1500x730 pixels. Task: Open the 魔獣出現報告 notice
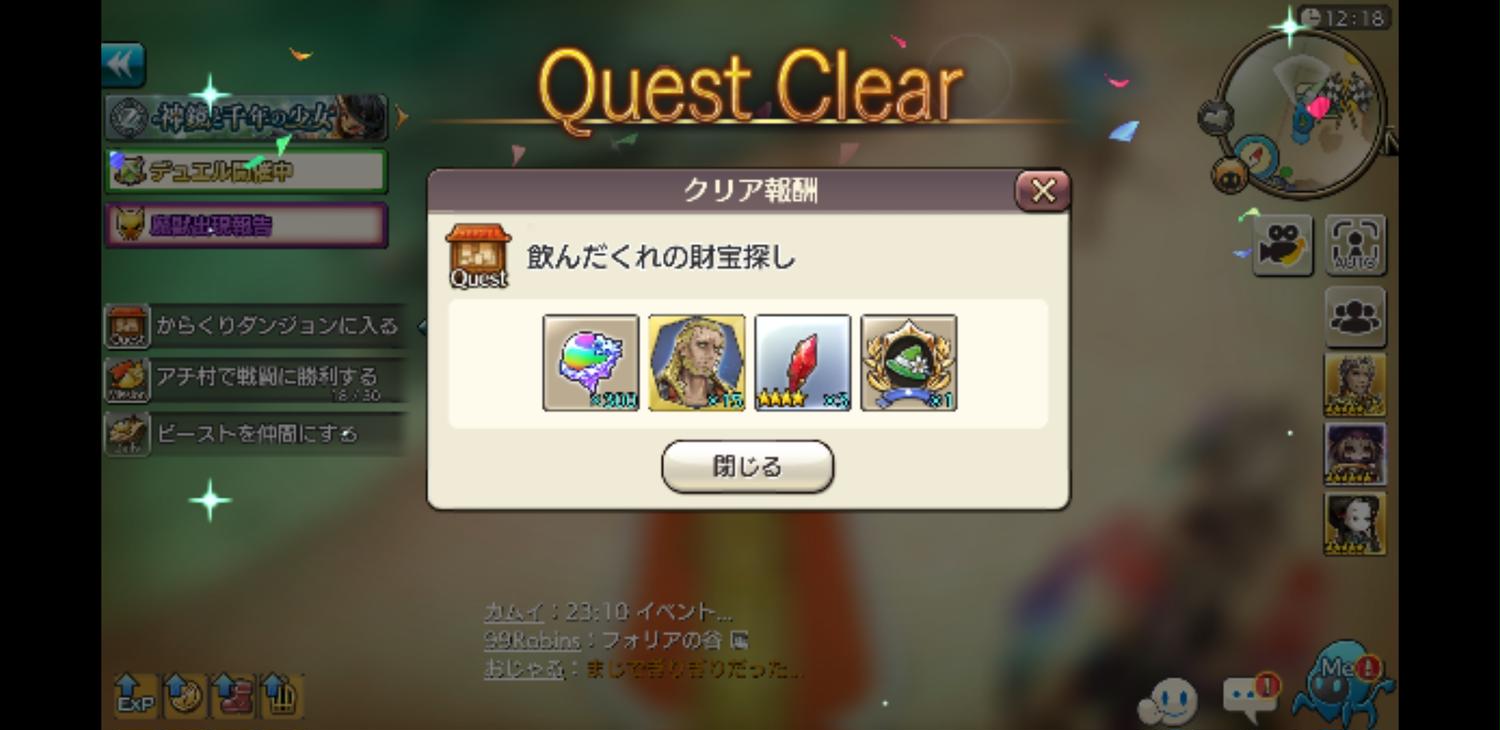[246, 225]
